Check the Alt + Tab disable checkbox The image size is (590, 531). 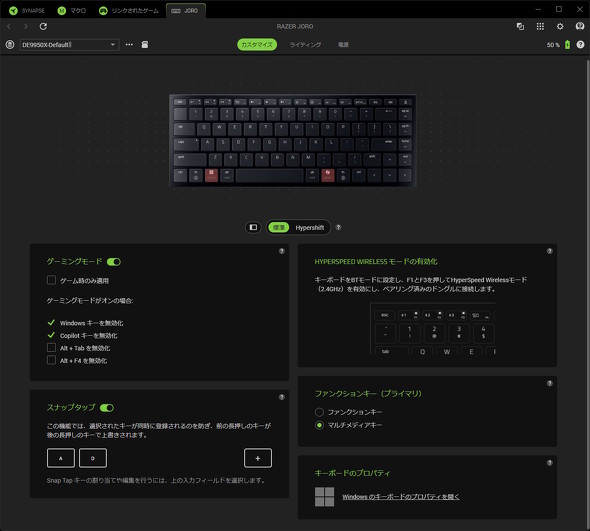pos(52,347)
